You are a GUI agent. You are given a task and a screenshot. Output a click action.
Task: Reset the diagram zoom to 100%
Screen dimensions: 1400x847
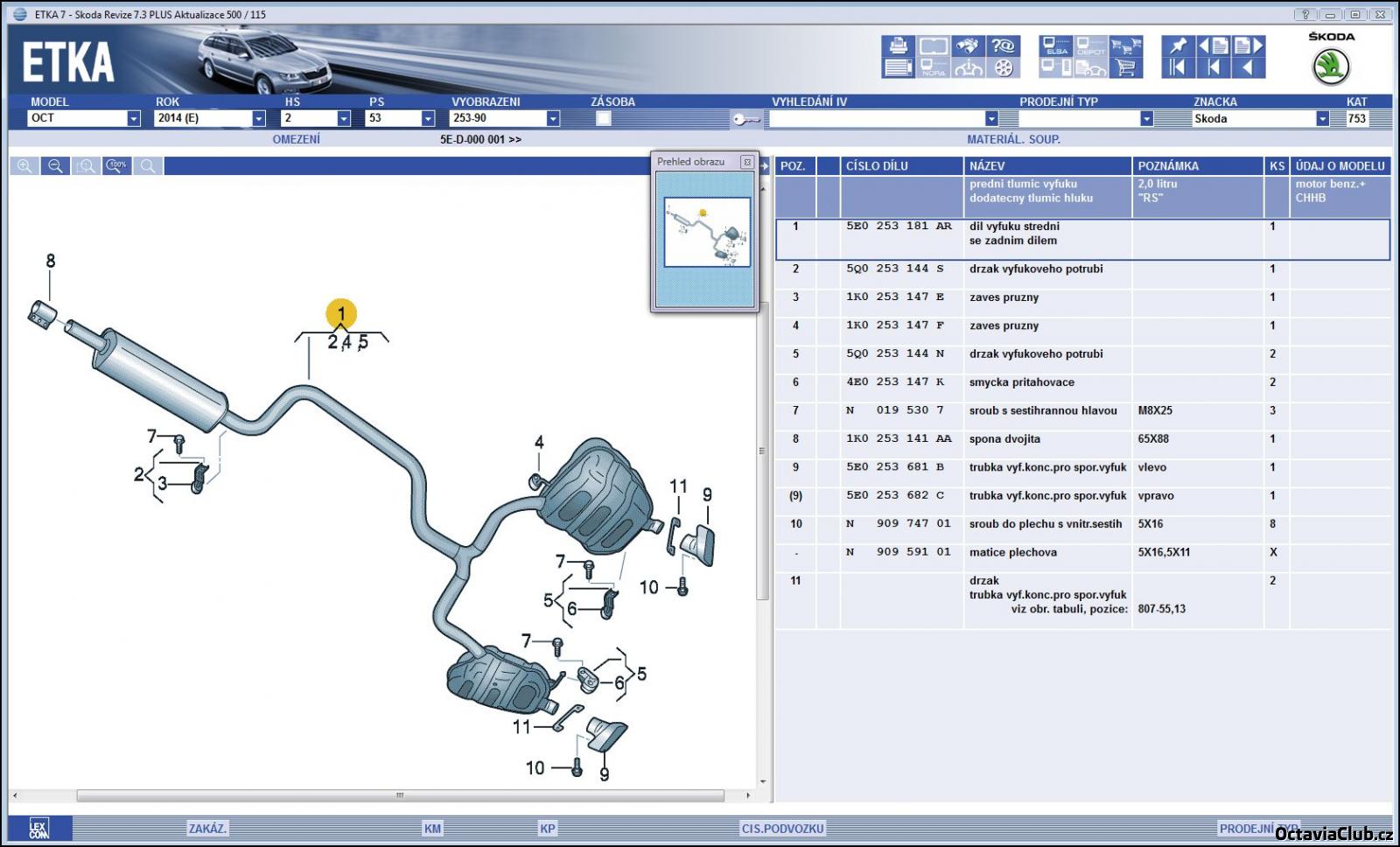point(116,166)
